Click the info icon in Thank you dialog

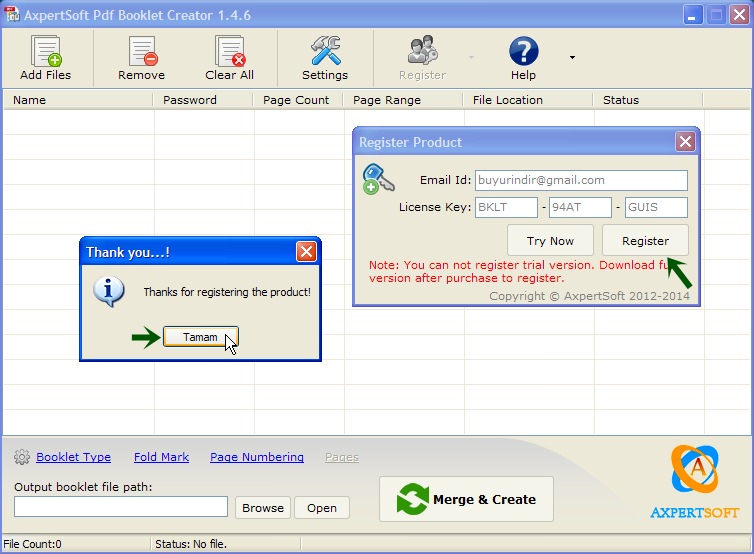109,291
